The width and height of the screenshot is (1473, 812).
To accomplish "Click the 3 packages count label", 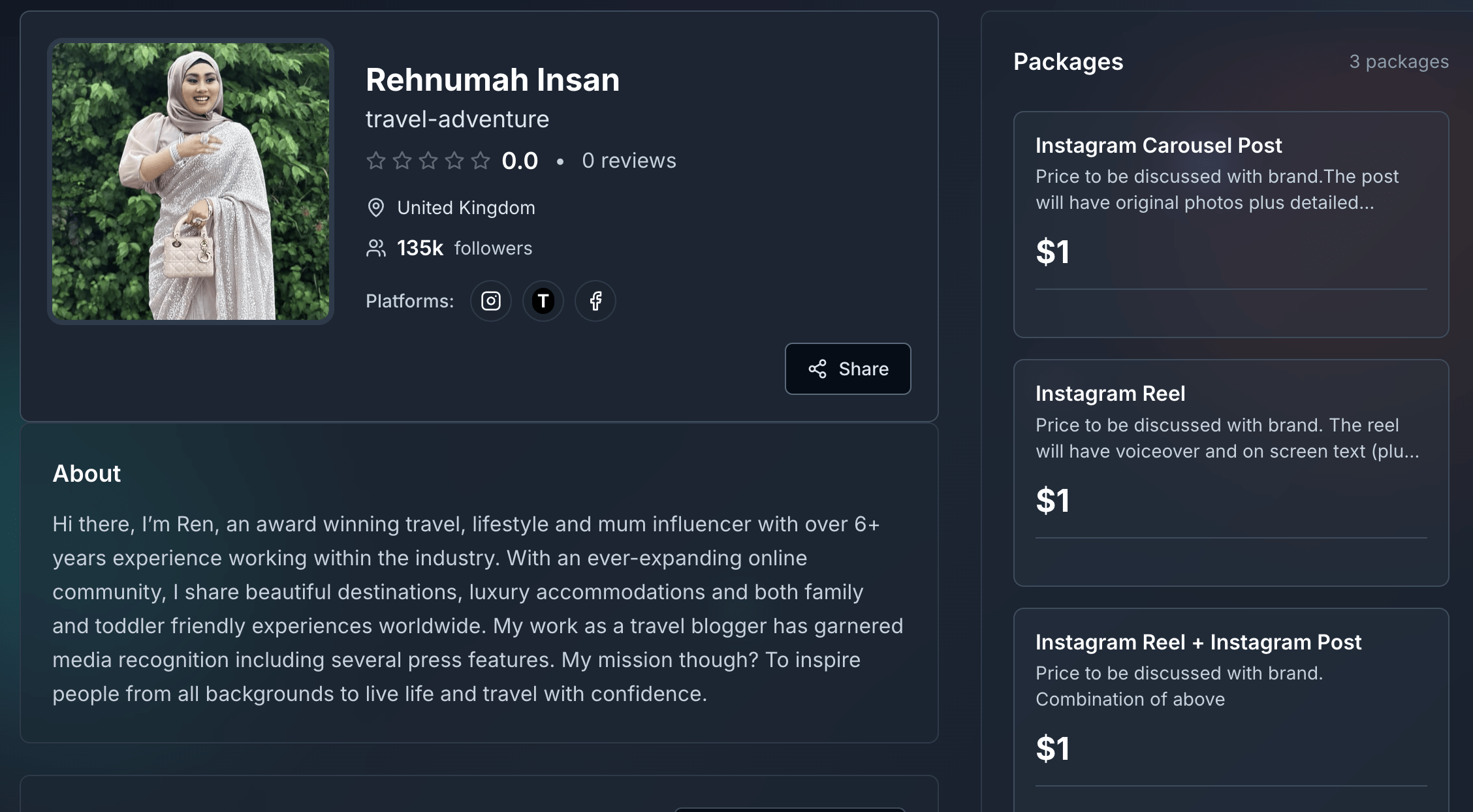I will point(1399,61).
